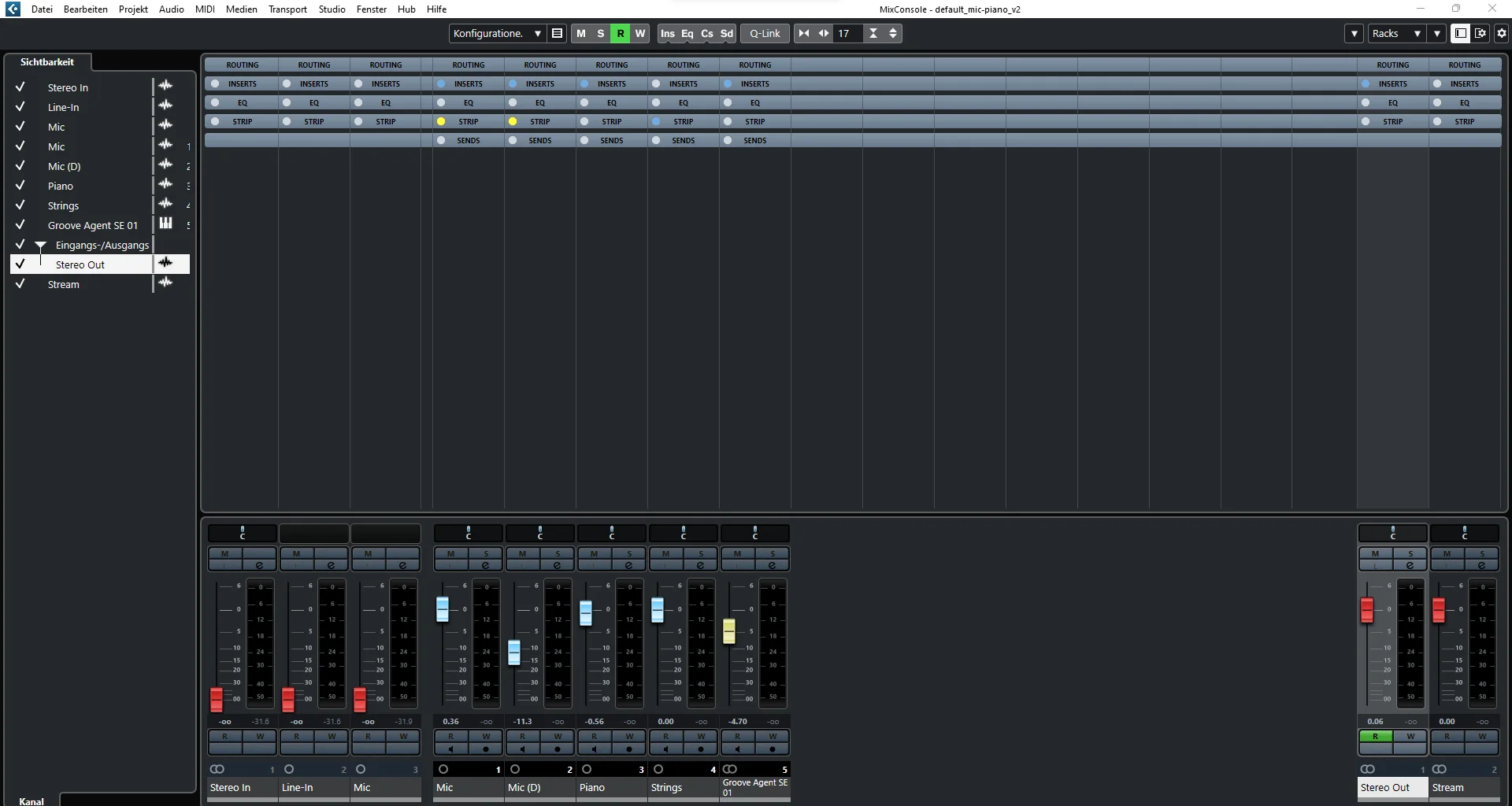
Task: Open the Medien menu
Action: (241, 9)
